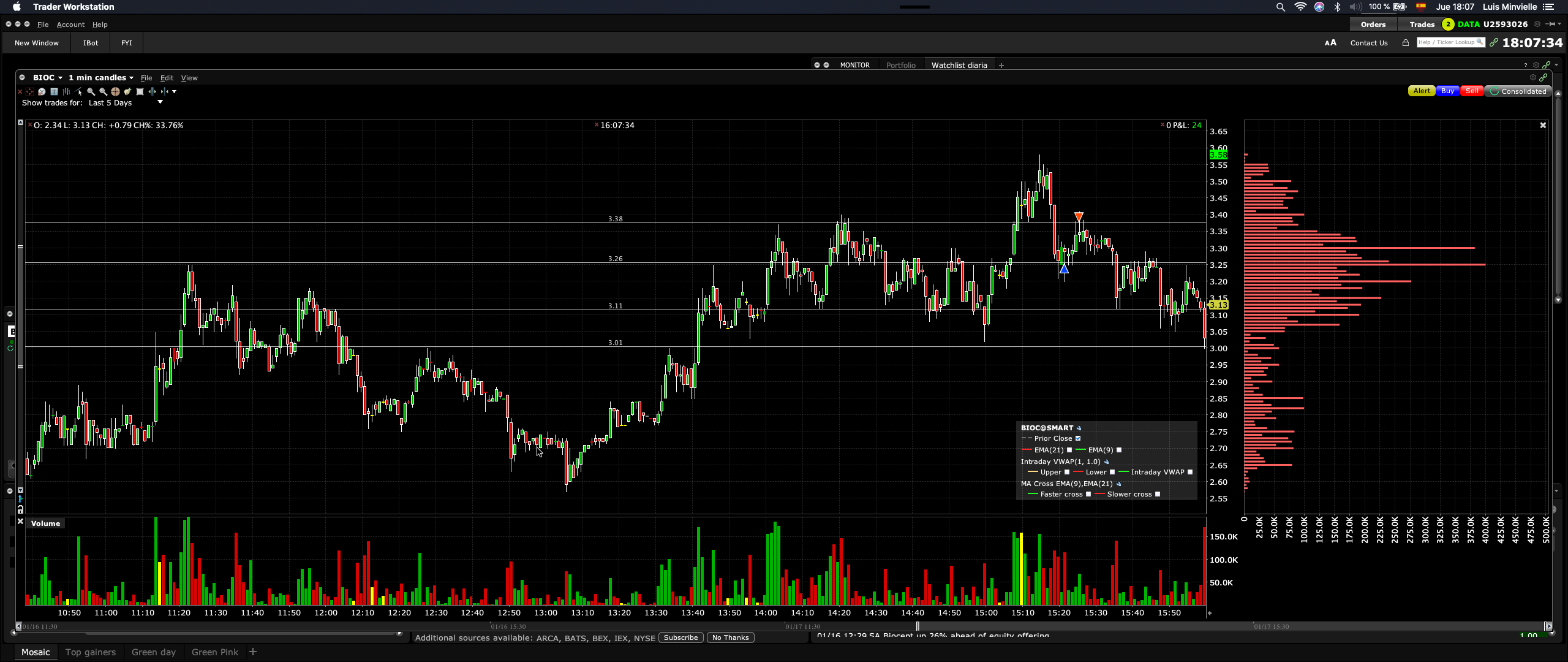This screenshot has width=1568, height=662.
Task: Click the trendline draw tool icon
Action: click(x=78, y=91)
